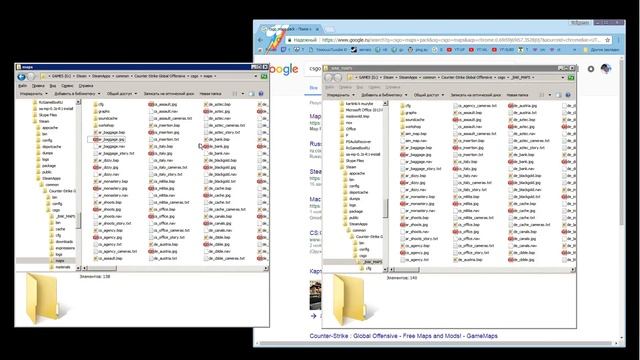This screenshot has width=640, height=360.
Task: Open the Справка menu in the maps window
Action: coord(86,86)
